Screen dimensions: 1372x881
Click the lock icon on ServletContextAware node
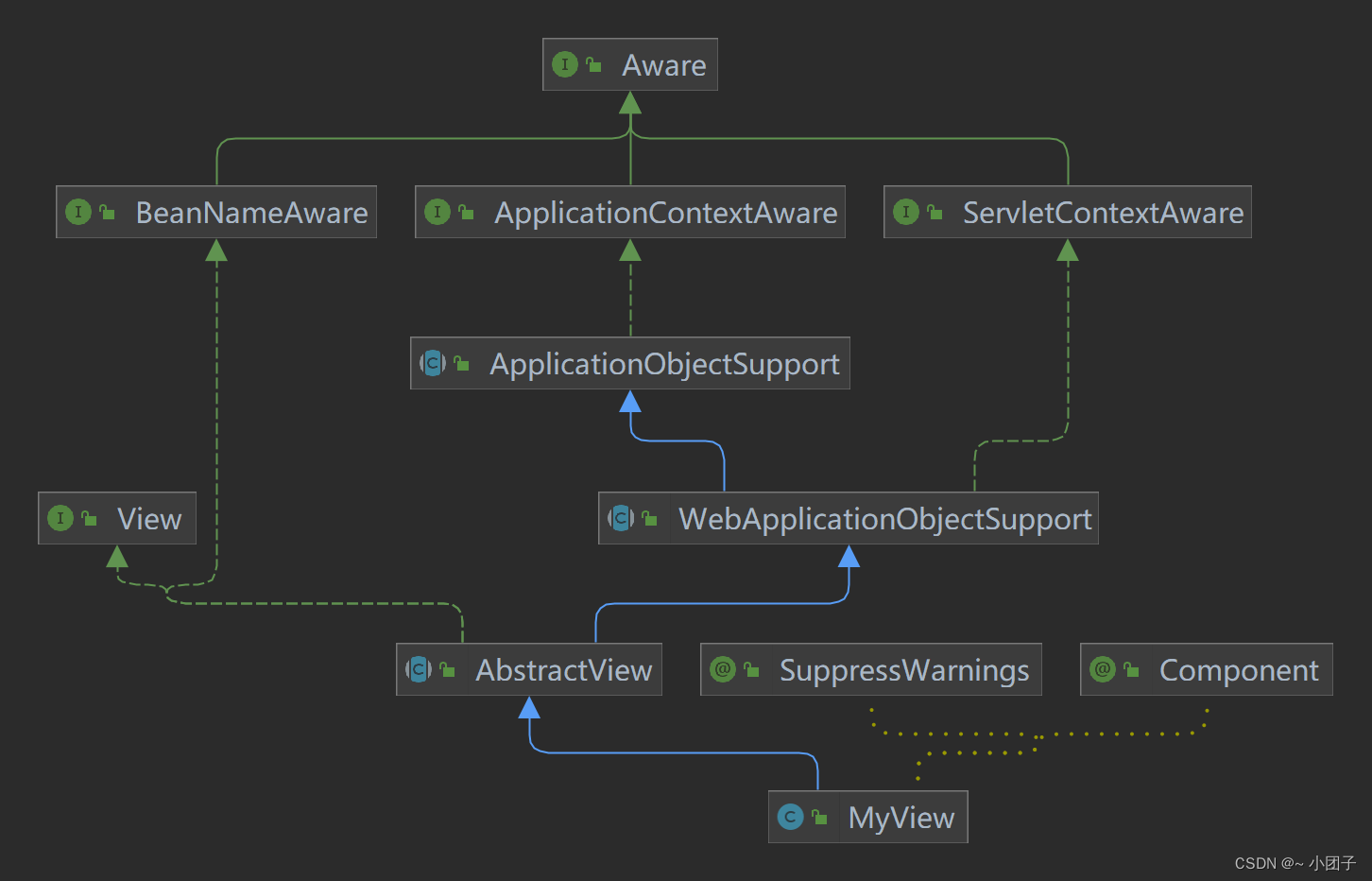coord(935,212)
